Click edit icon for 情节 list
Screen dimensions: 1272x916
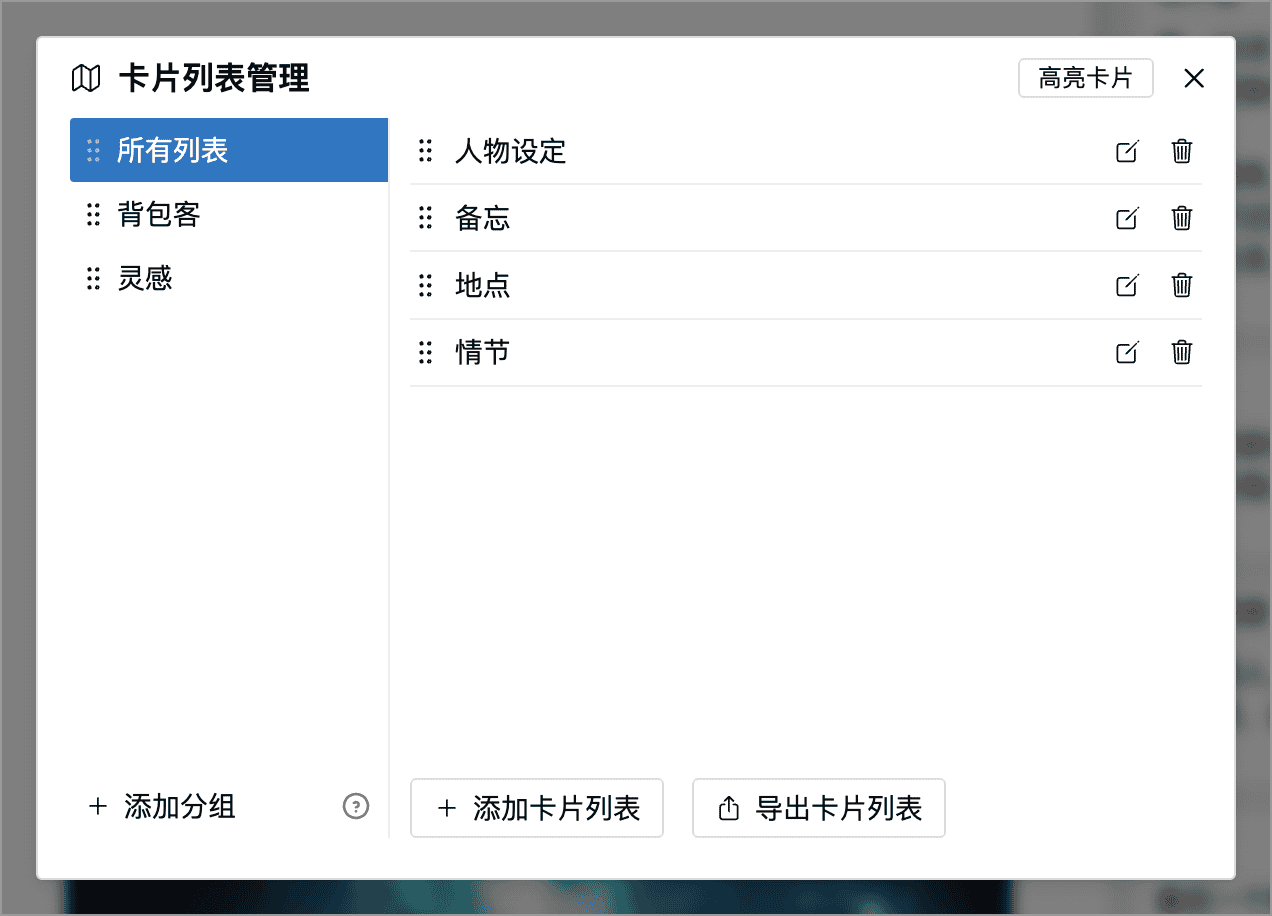coord(1127,352)
